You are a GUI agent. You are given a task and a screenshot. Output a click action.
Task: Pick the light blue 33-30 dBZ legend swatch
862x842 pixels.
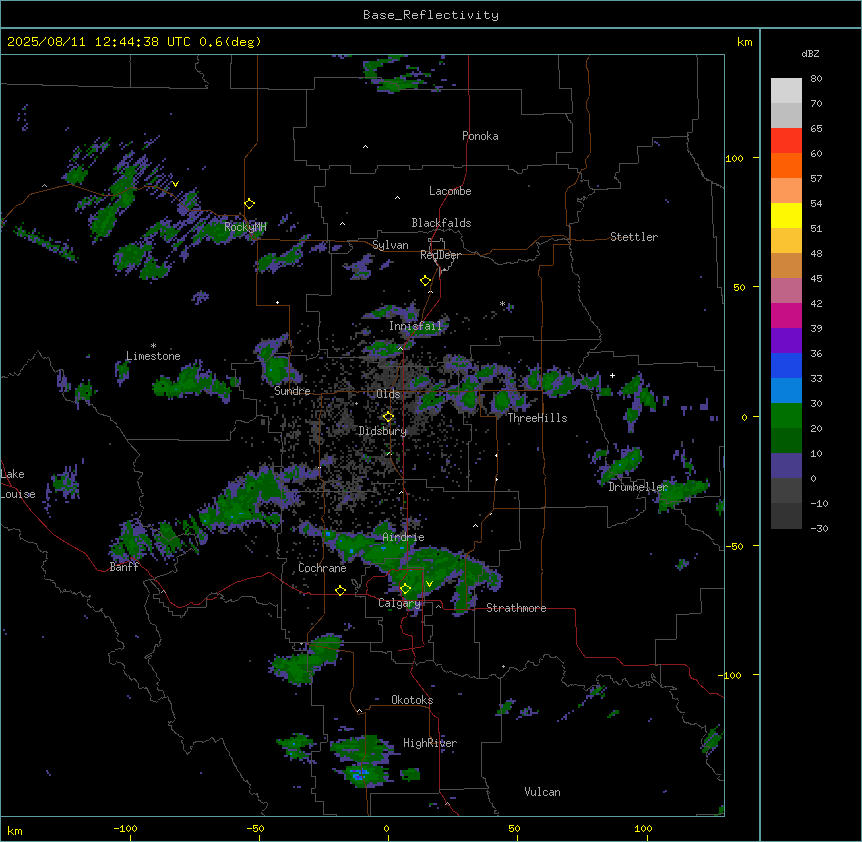tap(786, 391)
